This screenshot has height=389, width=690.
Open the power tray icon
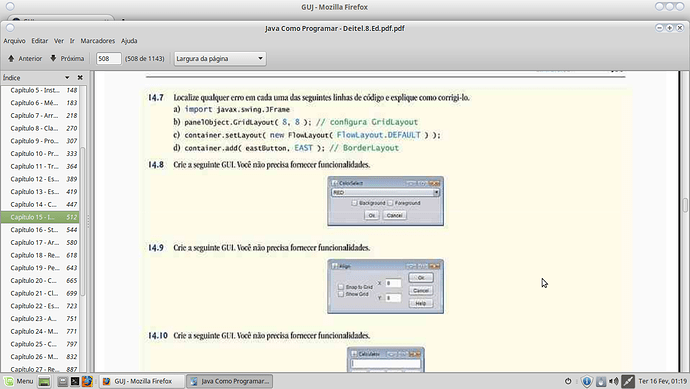pos(568,381)
